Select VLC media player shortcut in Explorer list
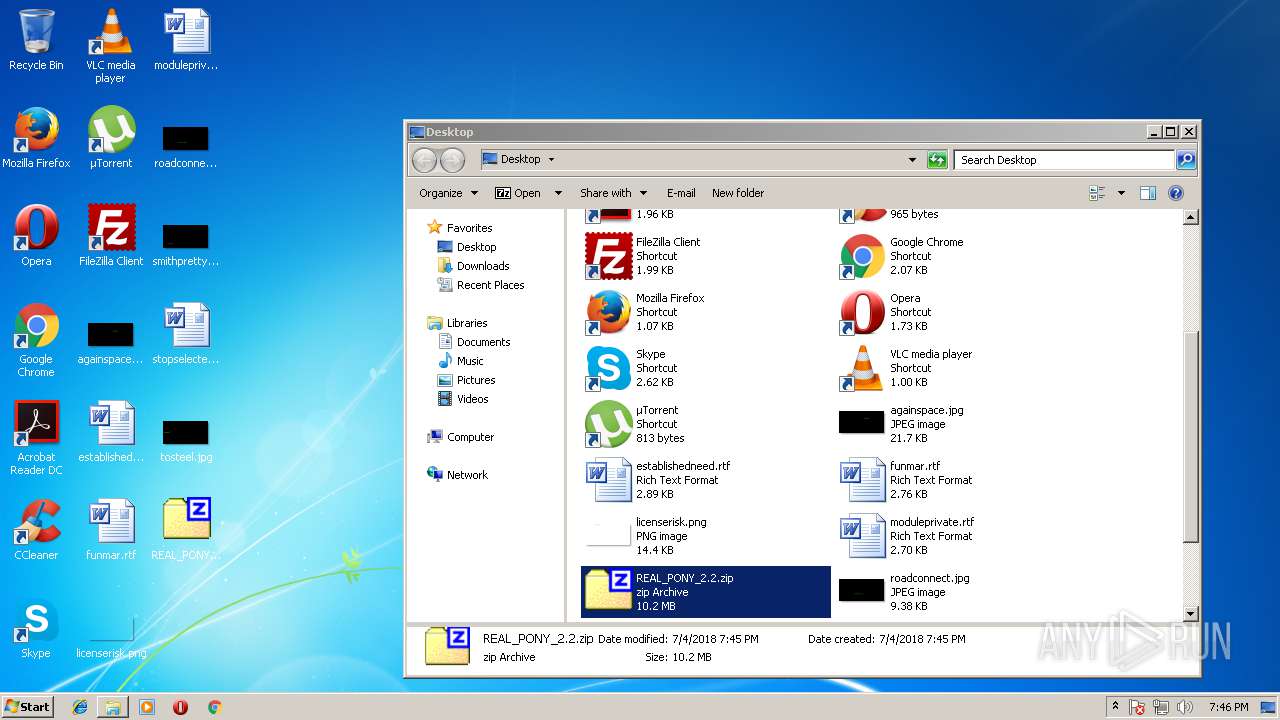The width and height of the screenshot is (1280, 720). pos(960,368)
